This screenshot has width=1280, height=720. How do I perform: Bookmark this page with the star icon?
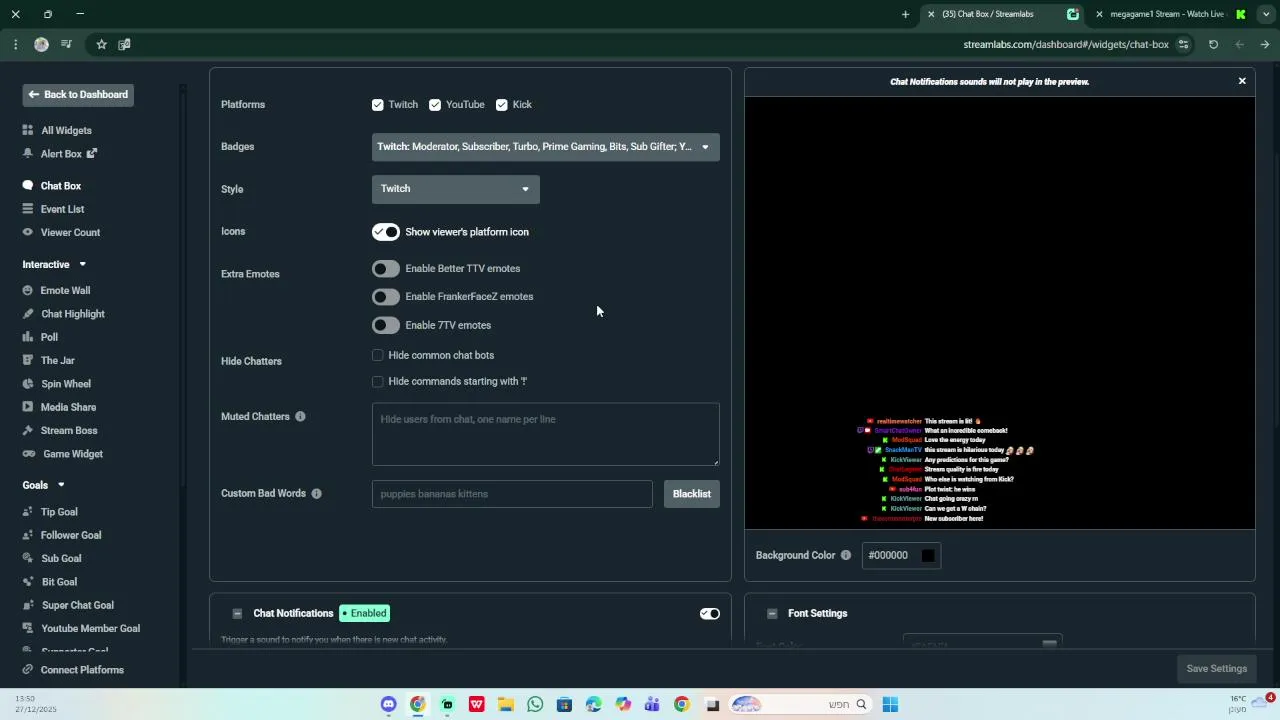(101, 44)
